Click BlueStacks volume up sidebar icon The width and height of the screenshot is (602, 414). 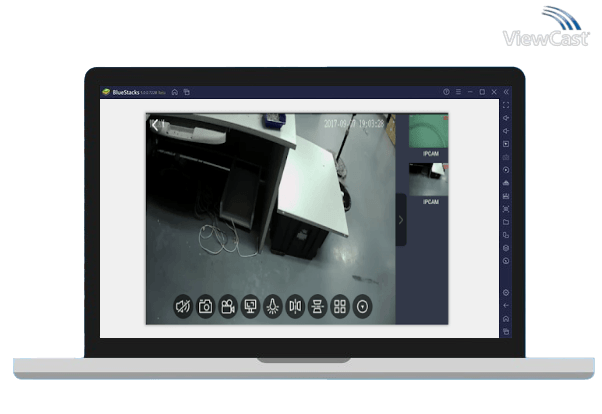click(x=506, y=118)
